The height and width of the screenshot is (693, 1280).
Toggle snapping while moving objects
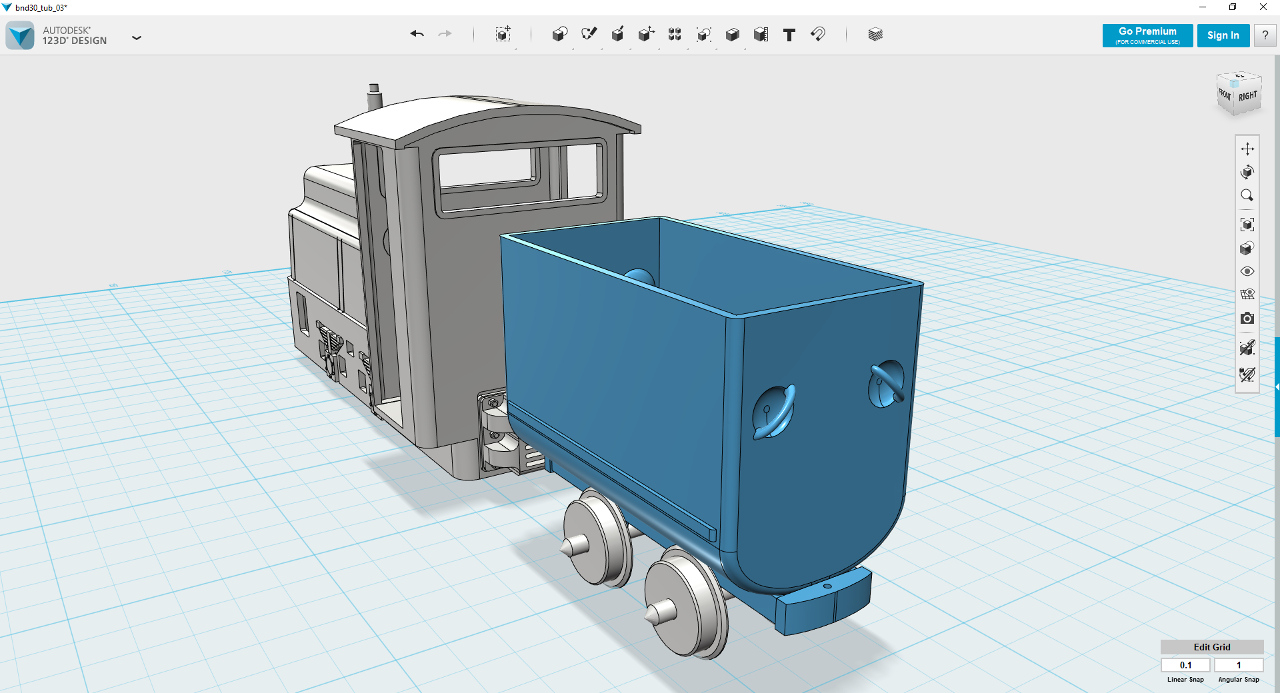[1247, 348]
